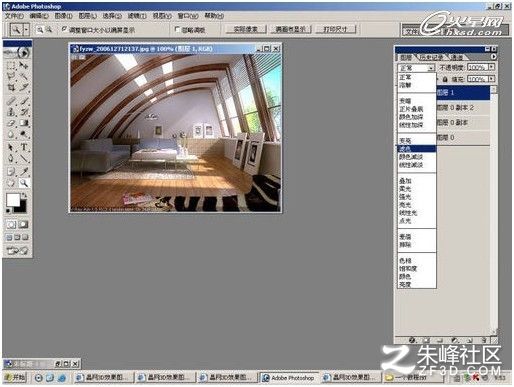Screen dimensions: 514x387
Task: Select the Zoom magnifier tool in toolbox
Action: point(24,183)
